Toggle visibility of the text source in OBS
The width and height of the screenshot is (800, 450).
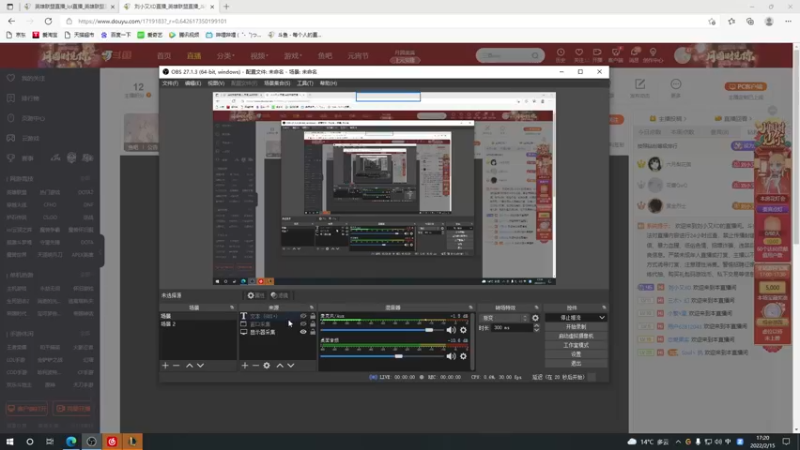coord(303,316)
